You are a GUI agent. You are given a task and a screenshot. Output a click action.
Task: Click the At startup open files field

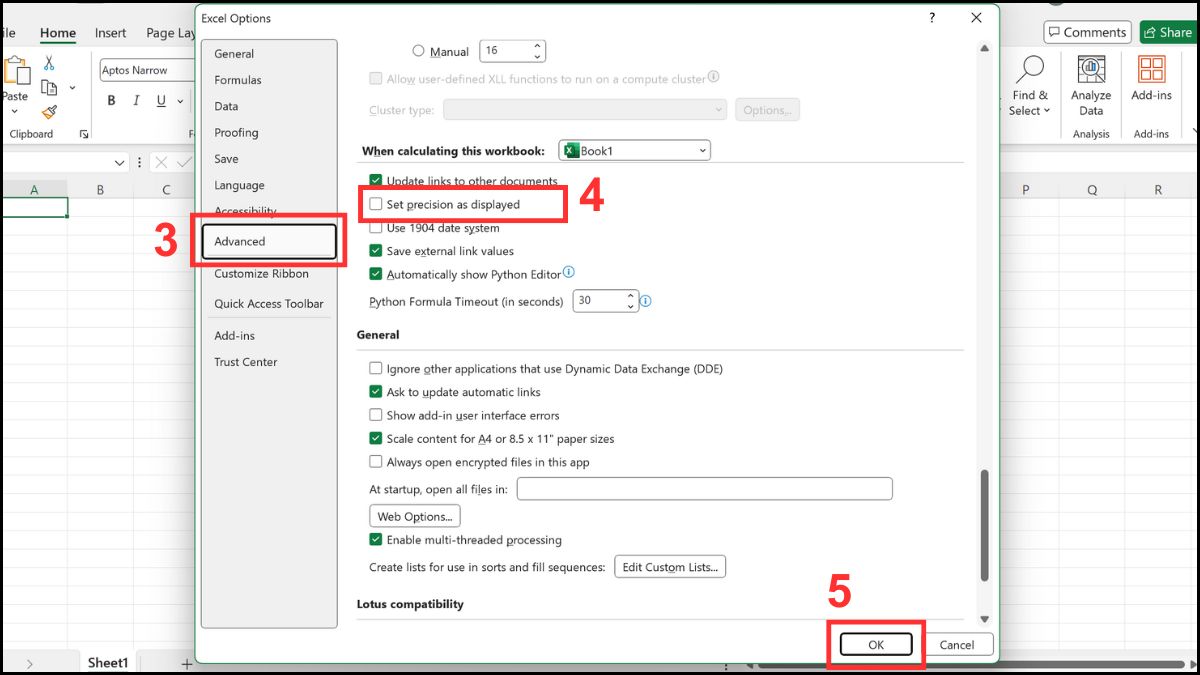703,488
